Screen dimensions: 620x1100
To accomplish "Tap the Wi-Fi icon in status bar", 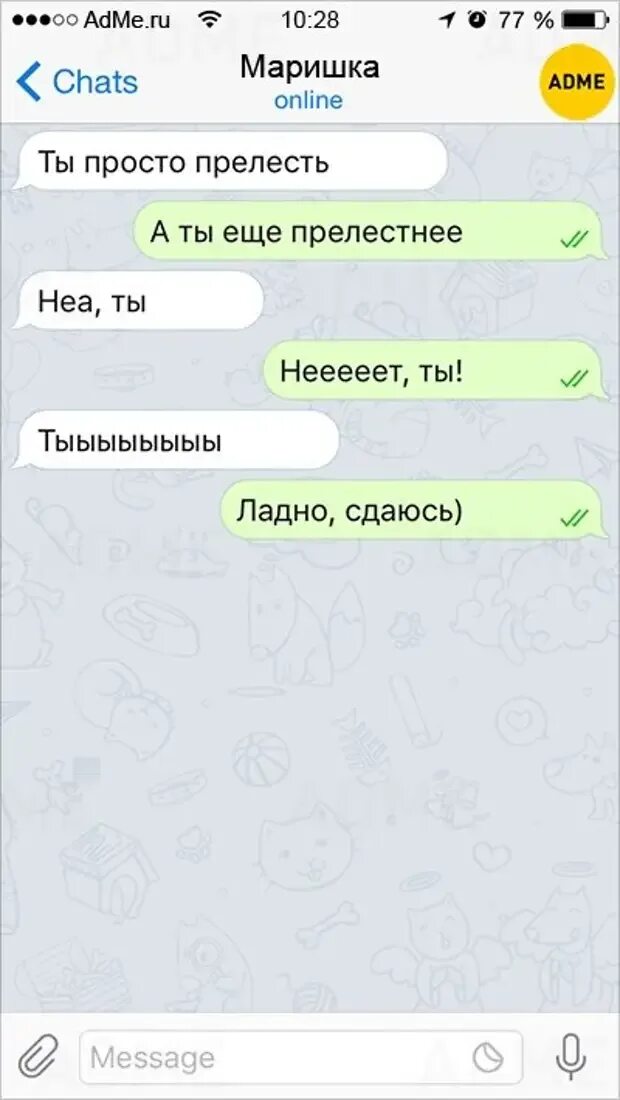I will [208, 20].
